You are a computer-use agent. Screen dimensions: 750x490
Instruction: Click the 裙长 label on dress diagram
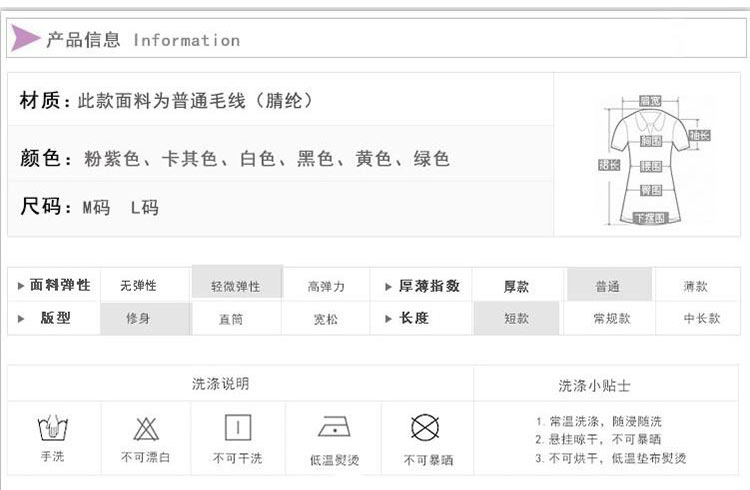[609, 165]
